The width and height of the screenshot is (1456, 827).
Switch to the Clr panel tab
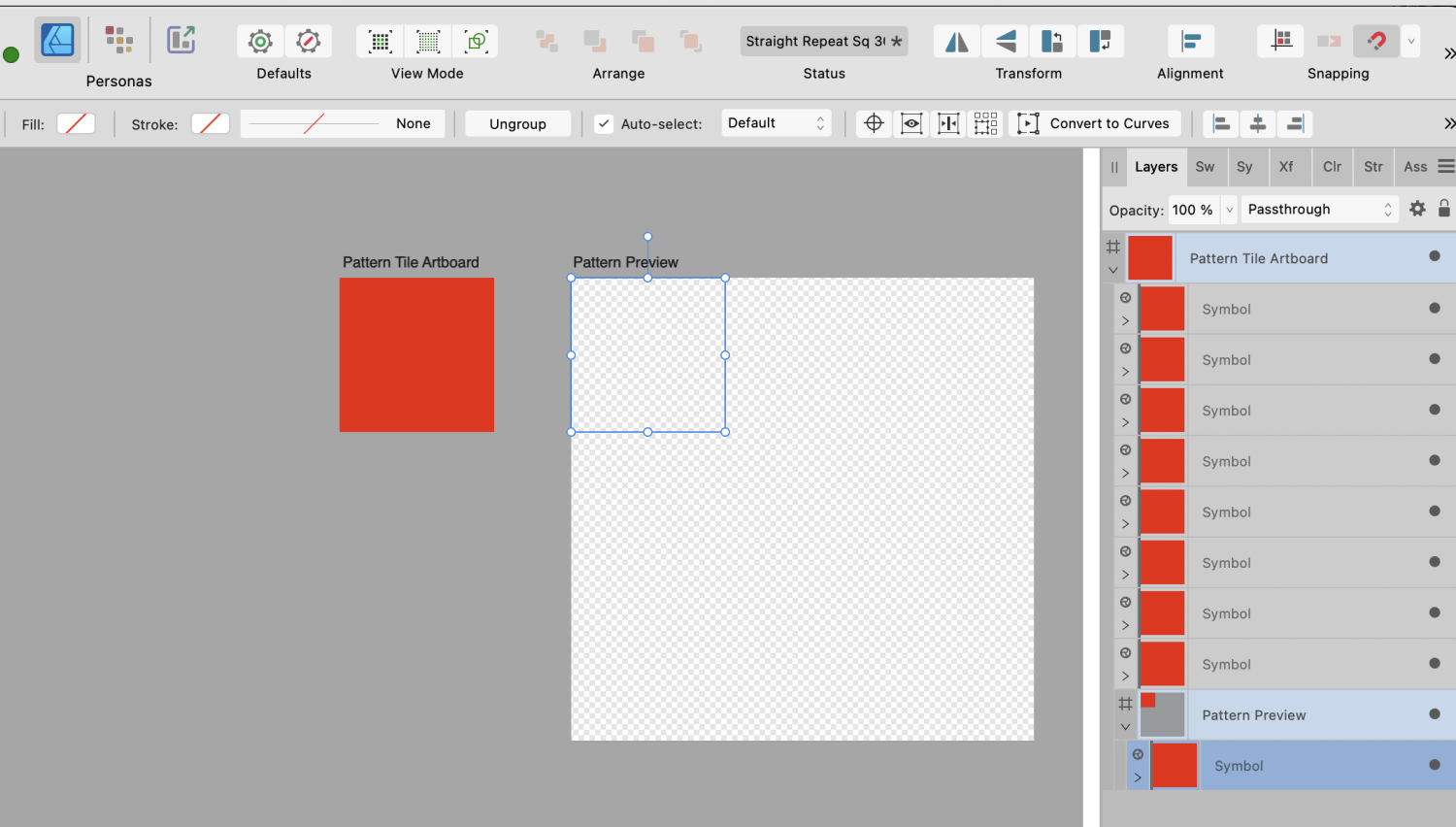pyautogui.click(x=1332, y=166)
